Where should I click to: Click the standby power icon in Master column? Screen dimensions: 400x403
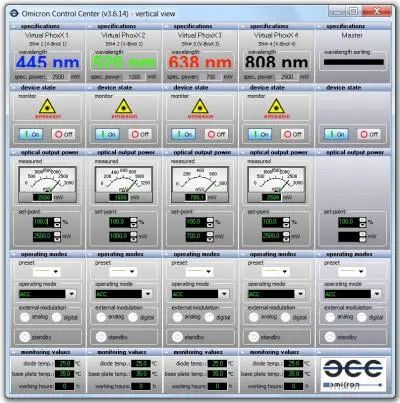coord(330,337)
